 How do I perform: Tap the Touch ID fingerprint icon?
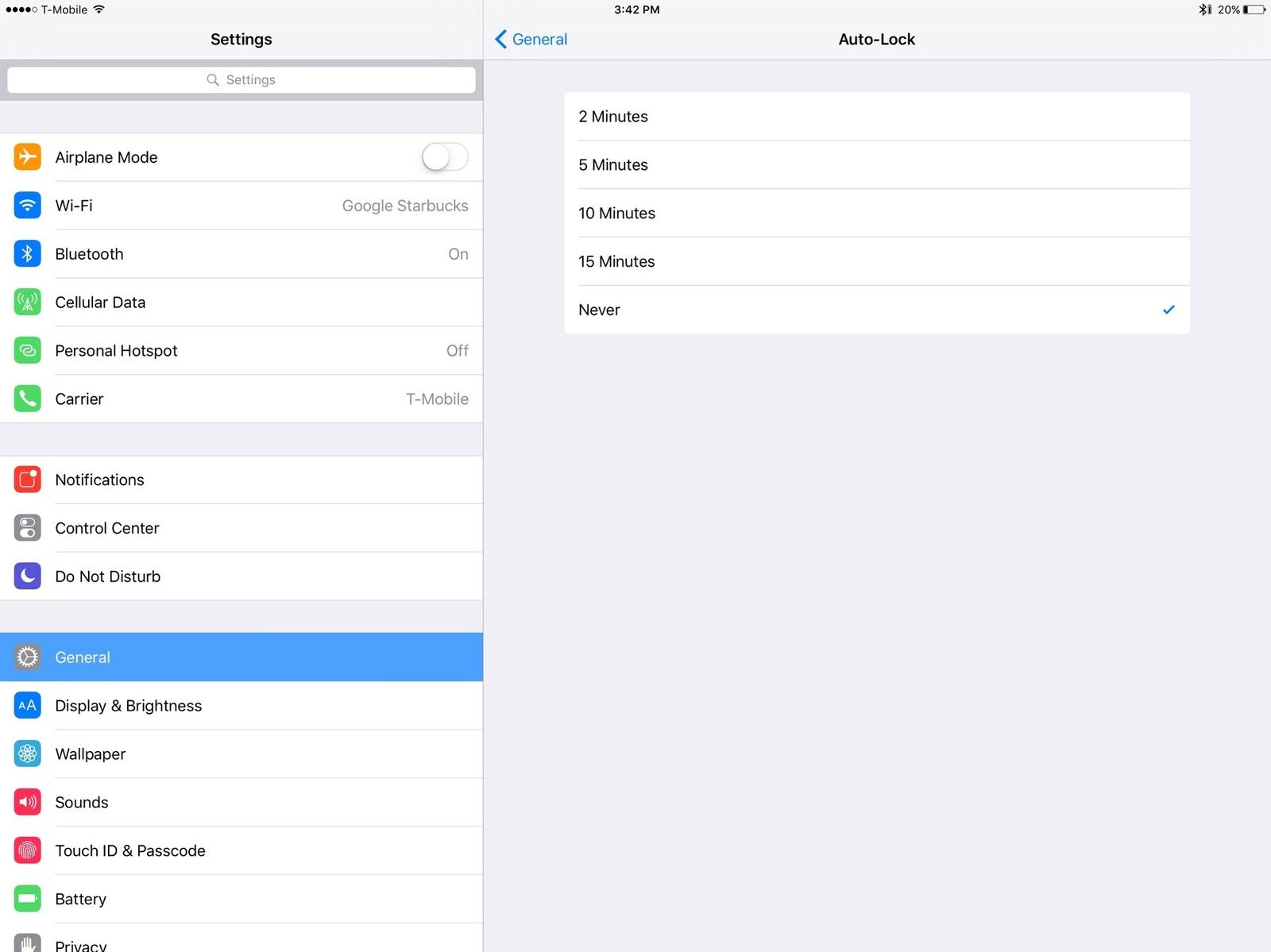point(28,850)
